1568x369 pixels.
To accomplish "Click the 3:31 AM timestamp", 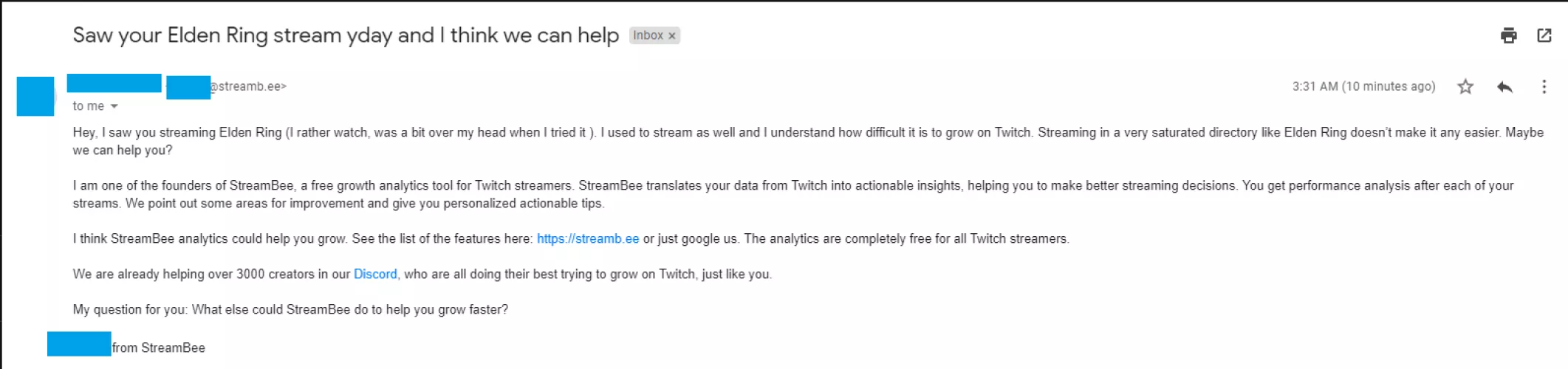I will click(1363, 86).
